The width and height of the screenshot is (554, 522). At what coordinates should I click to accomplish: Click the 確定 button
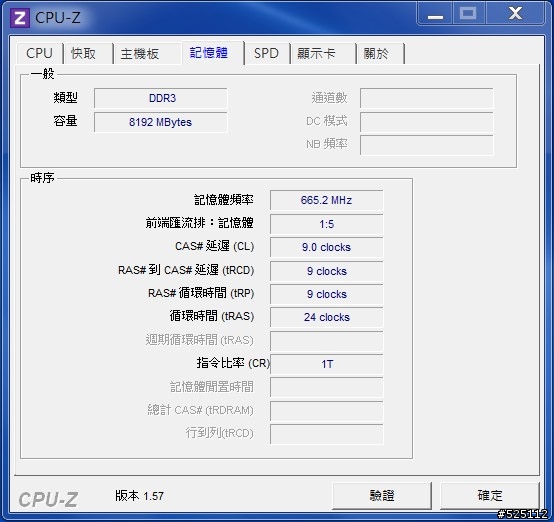click(x=490, y=495)
